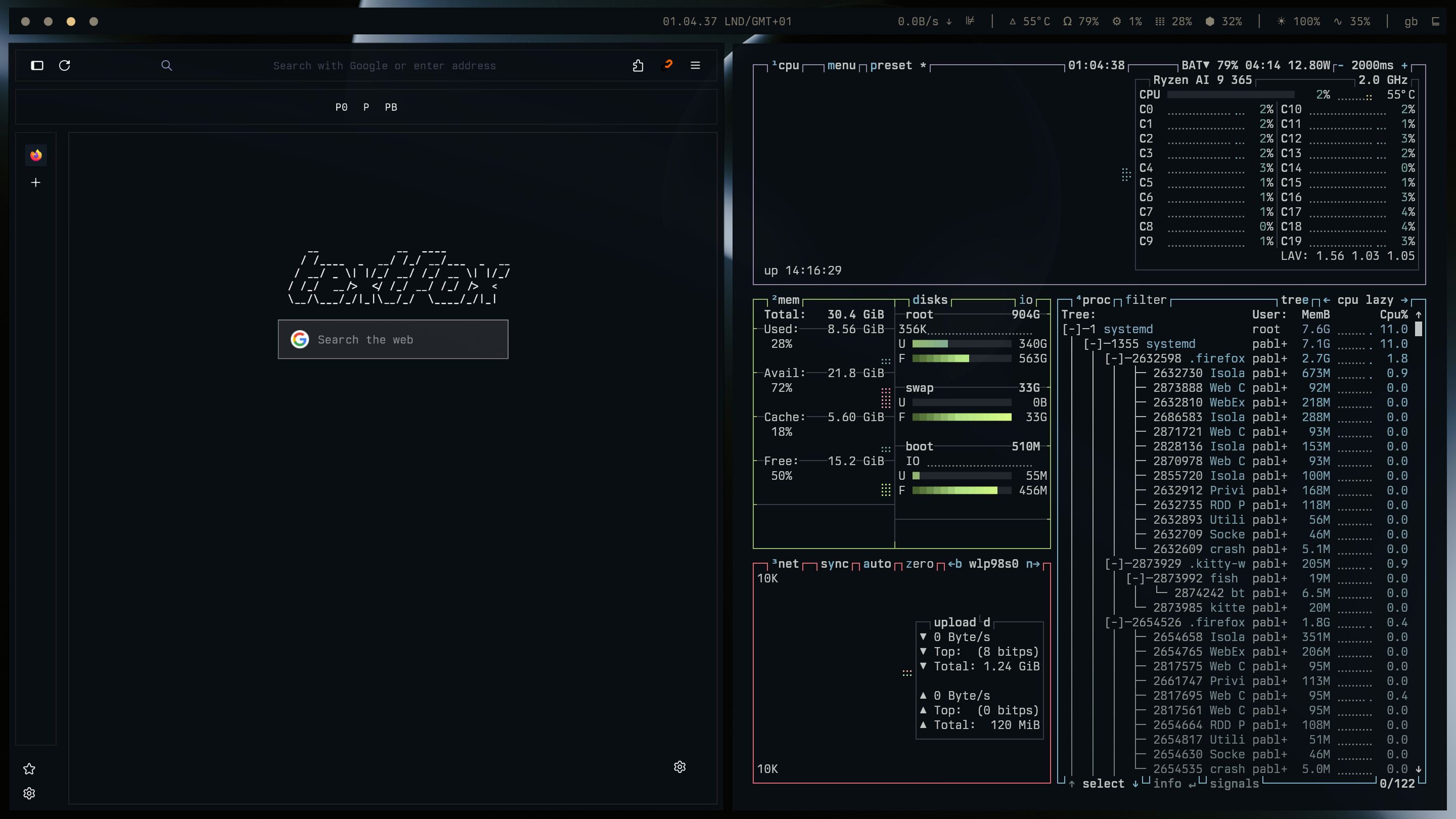Click preset in the btop cpu header
Image resolution: width=1456 pixels, height=819 pixels.
click(891, 66)
